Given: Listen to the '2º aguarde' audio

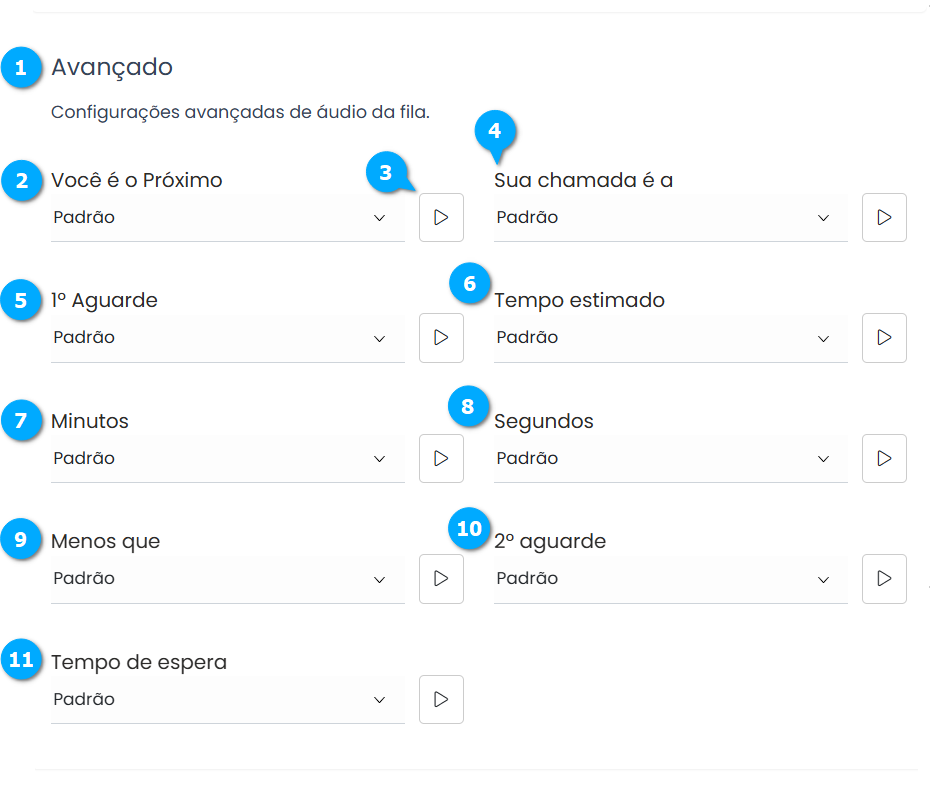Looking at the screenshot, I should [x=884, y=579].
